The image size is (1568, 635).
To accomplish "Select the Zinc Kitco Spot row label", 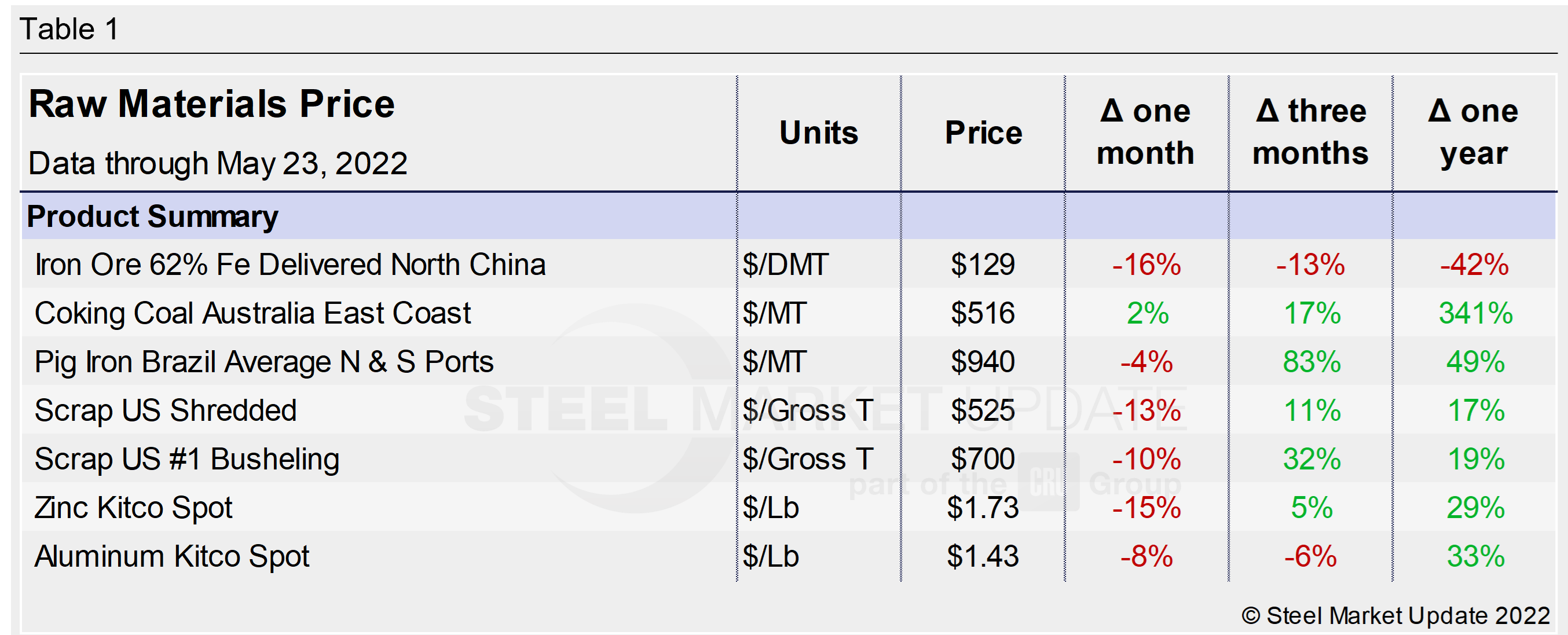I will (133, 508).
